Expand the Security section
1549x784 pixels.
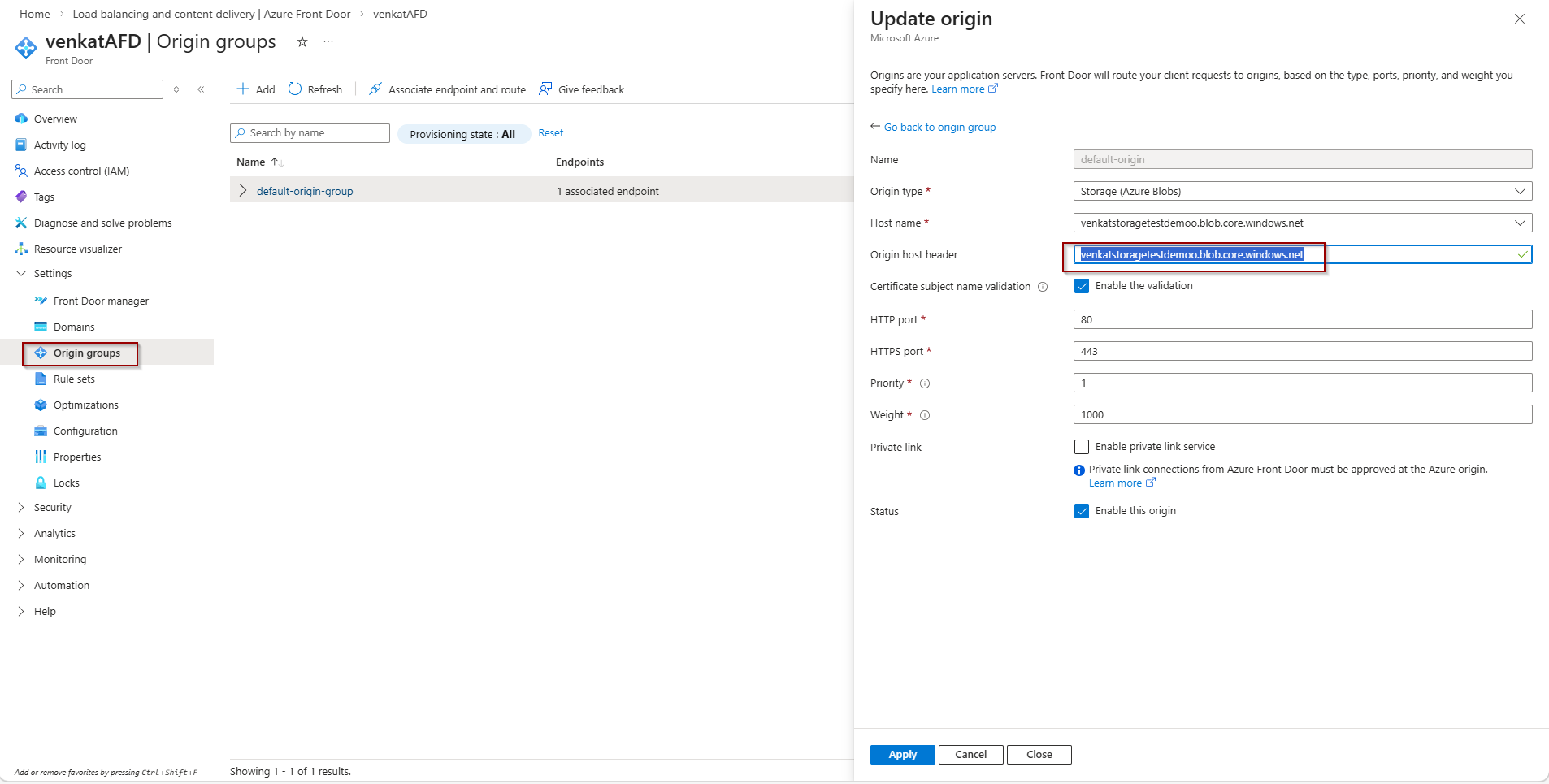(21, 508)
